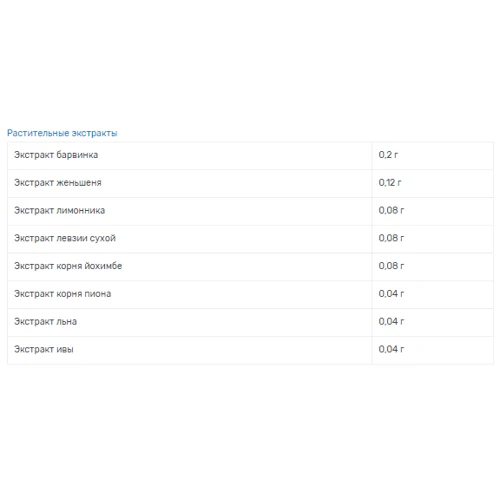Click the Растительные экстракты heading link

[x=62, y=133]
